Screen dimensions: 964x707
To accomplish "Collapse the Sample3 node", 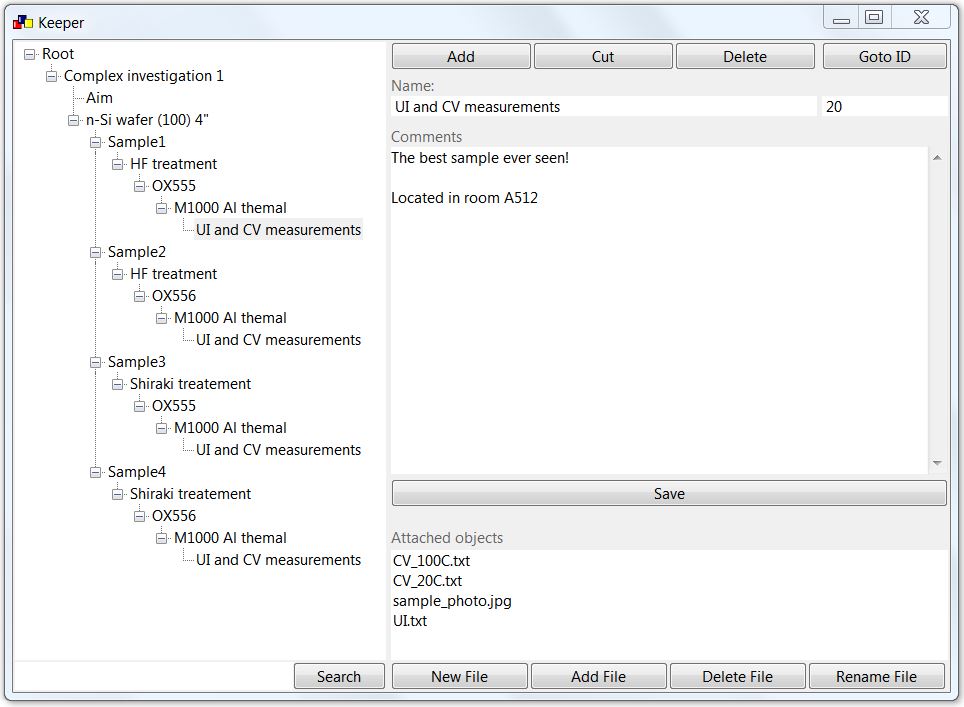I will click(95, 363).
